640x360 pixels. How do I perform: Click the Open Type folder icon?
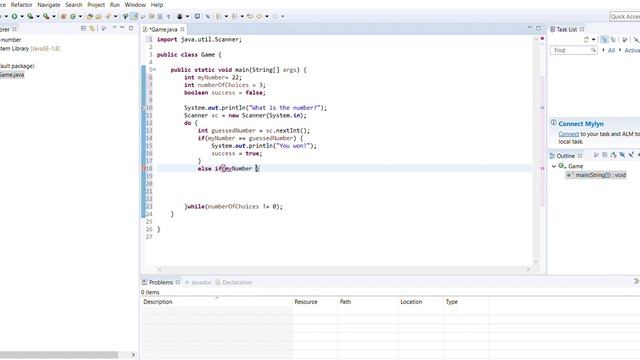tap(90, 16)
